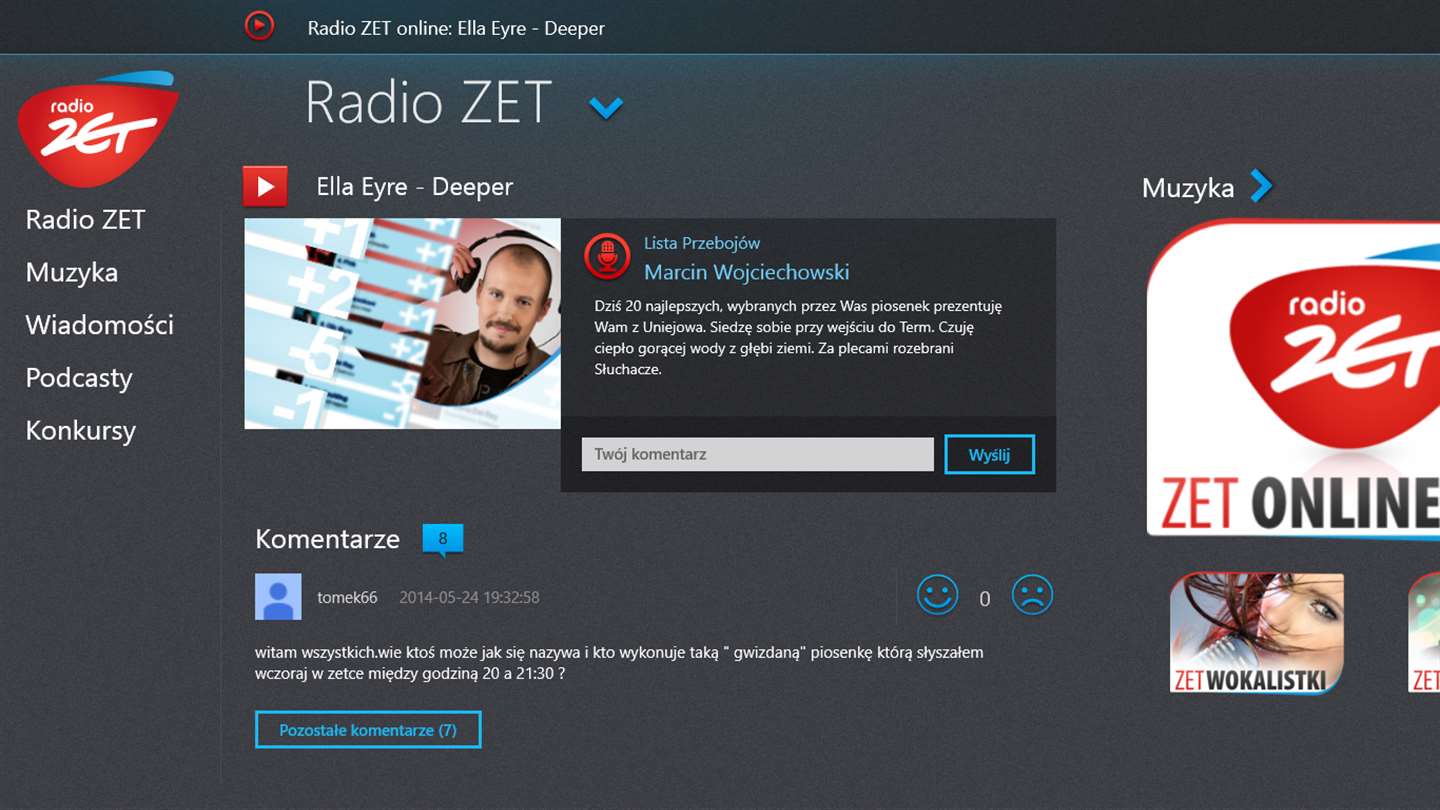This screenshot has width=1440, height=810.
Task: Go to Wiadomości in the sidebar
Action: pos(100,325)
